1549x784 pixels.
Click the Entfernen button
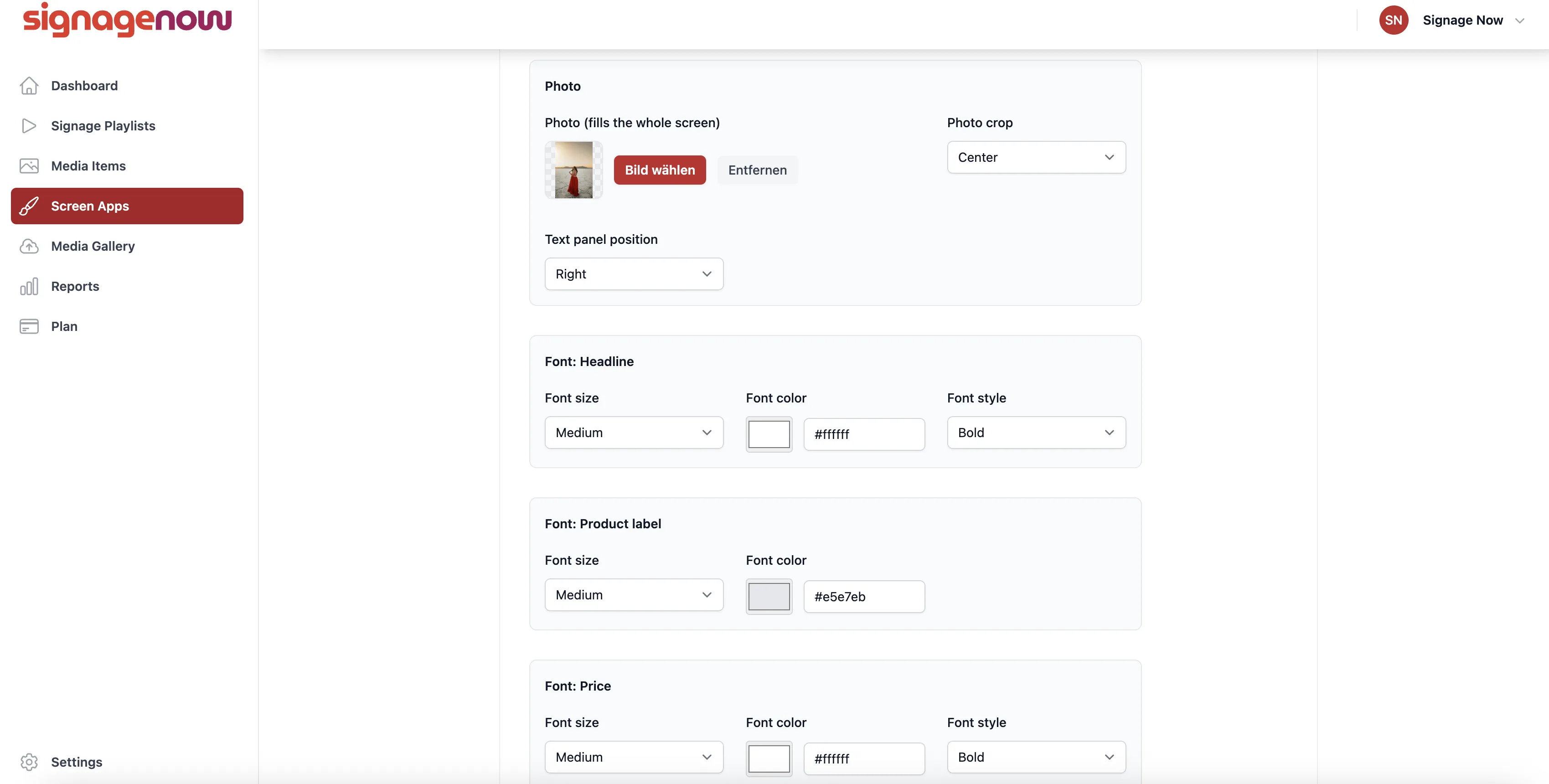tap(757, 170)
